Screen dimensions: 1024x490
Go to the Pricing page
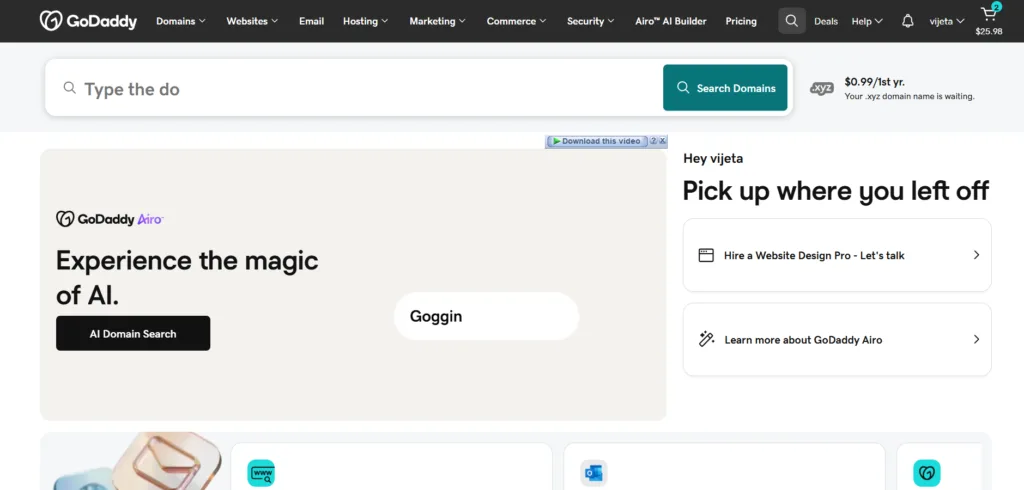[x=741, y=21]
